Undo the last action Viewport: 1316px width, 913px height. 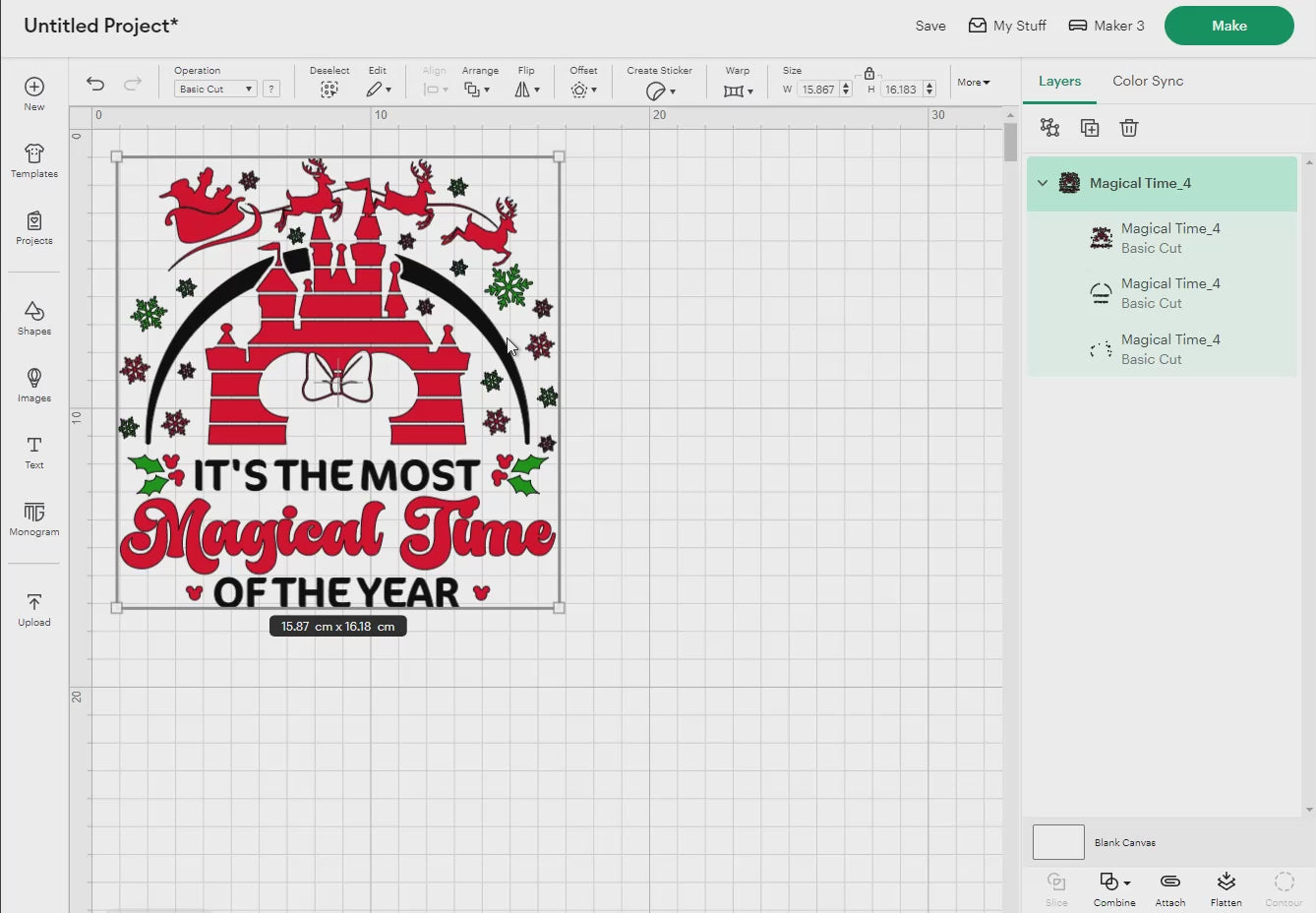(95, 84)
